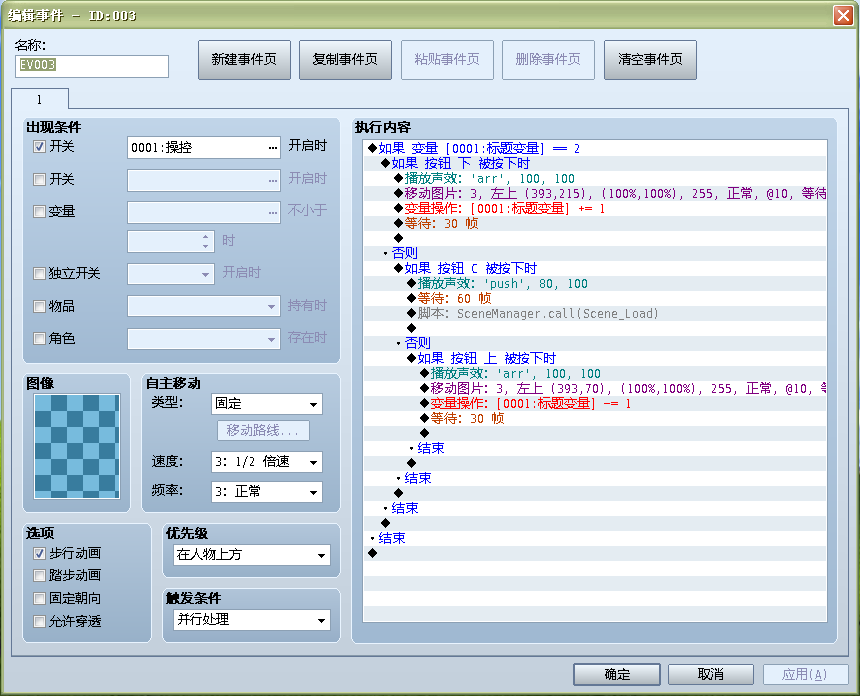
Task: Select the 播放声效 'push' command line
Action: (595, 284)
